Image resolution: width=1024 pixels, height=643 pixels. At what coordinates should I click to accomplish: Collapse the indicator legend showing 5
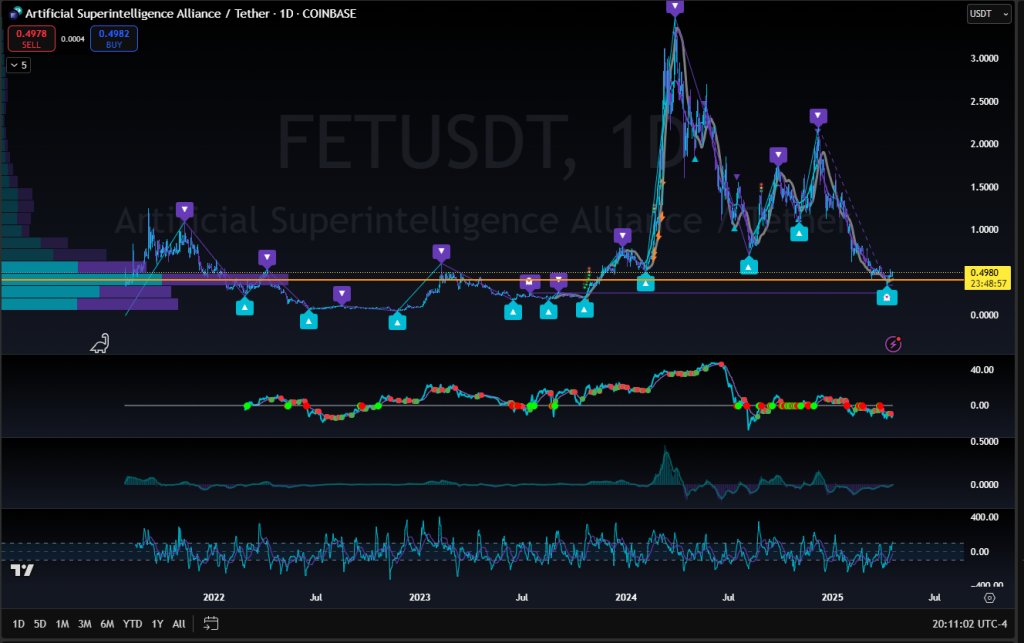tap(18, 65)
